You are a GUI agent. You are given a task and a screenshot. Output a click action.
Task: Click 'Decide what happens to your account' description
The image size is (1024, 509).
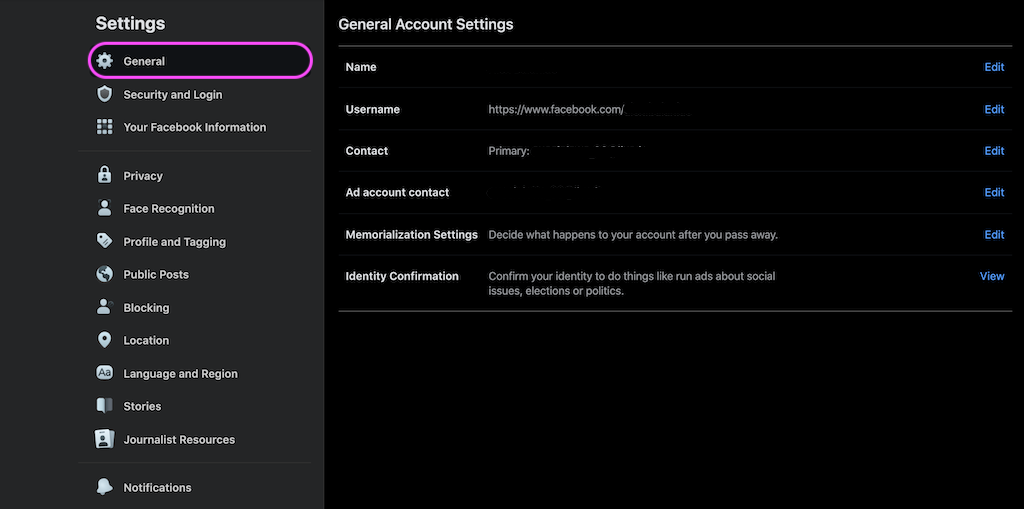(x=633, y=234)
